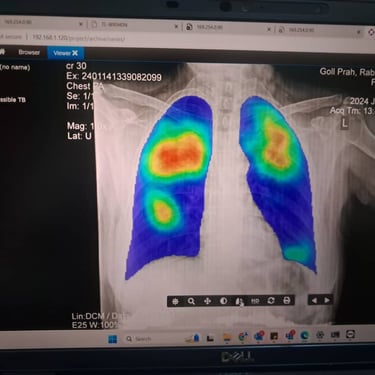
Task: Click the 'Chest PA' label text
Action: point(85,86)
